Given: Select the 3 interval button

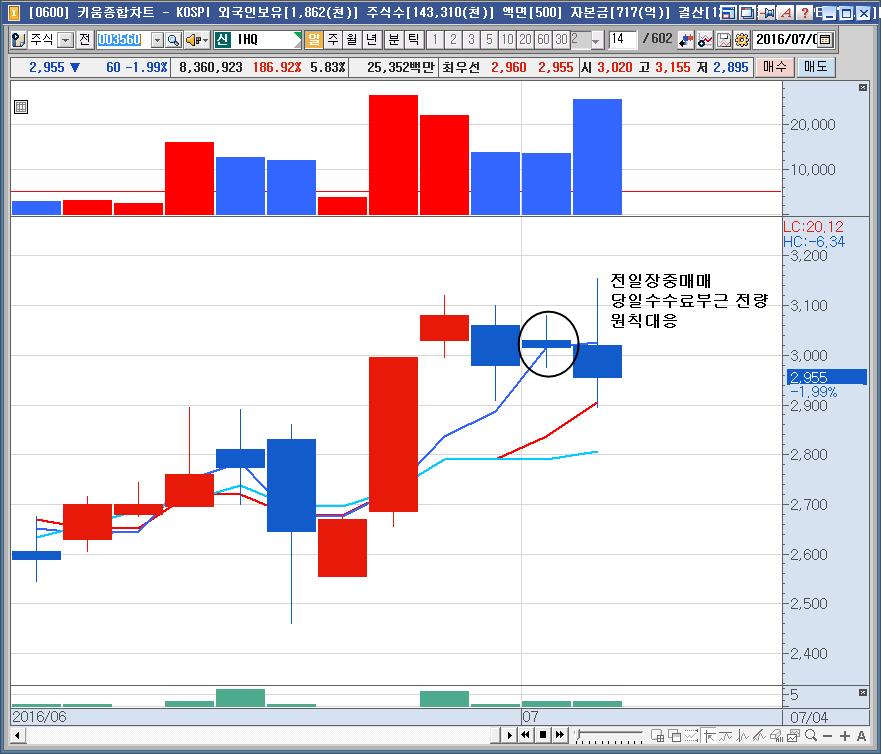Looking at the screenshot, I should [x=471, y=40].
